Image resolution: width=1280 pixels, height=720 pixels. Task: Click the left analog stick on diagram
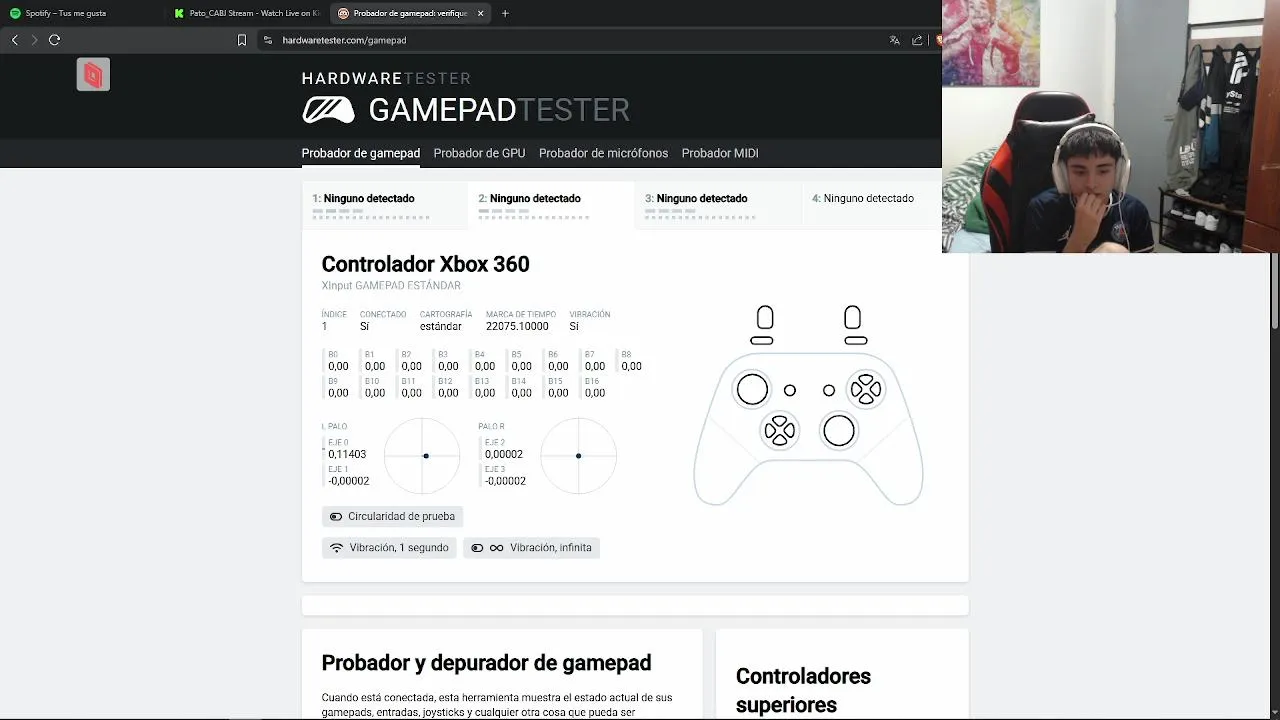coord(752,390)
